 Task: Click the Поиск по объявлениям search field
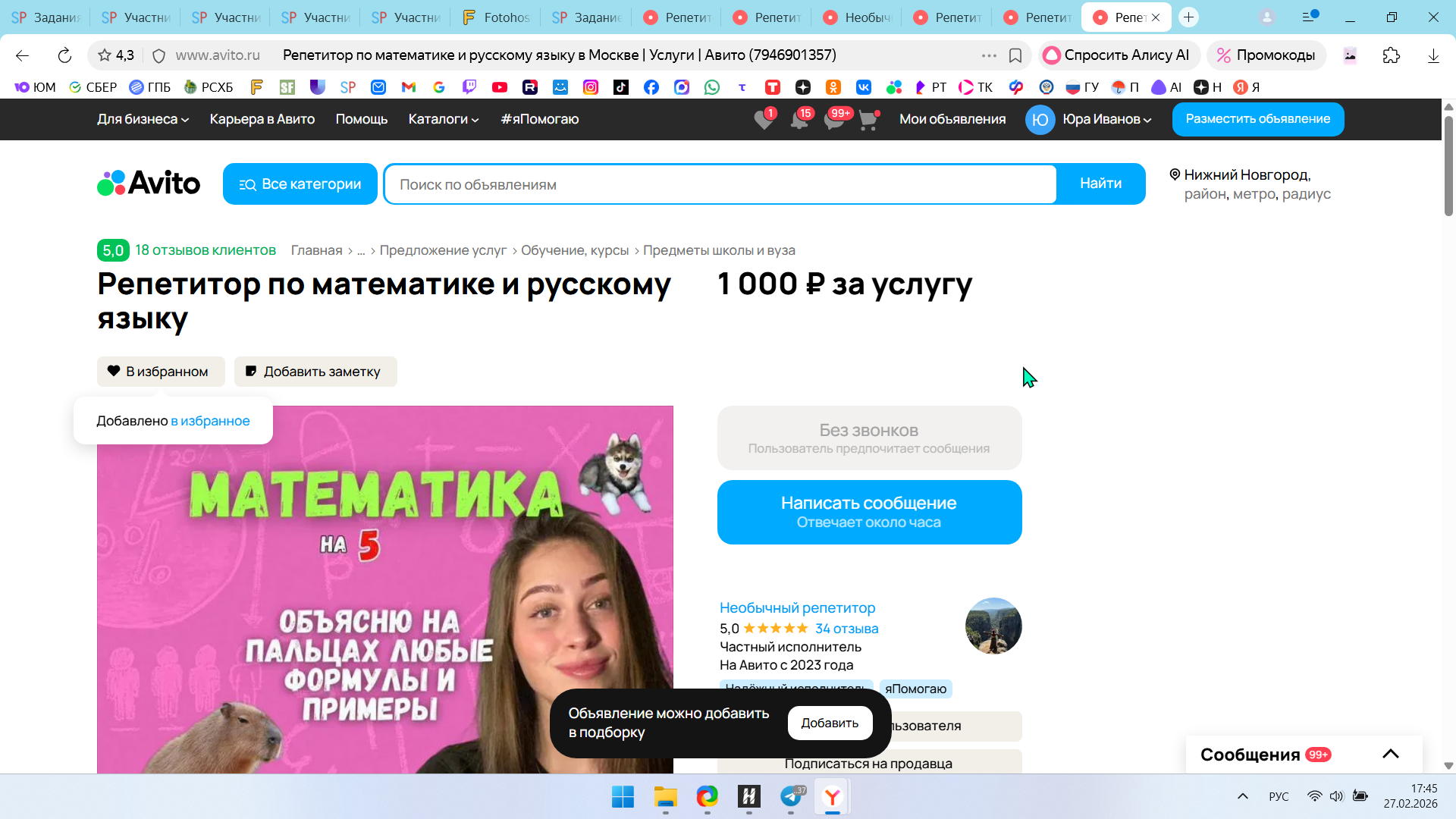pos(719,184)
